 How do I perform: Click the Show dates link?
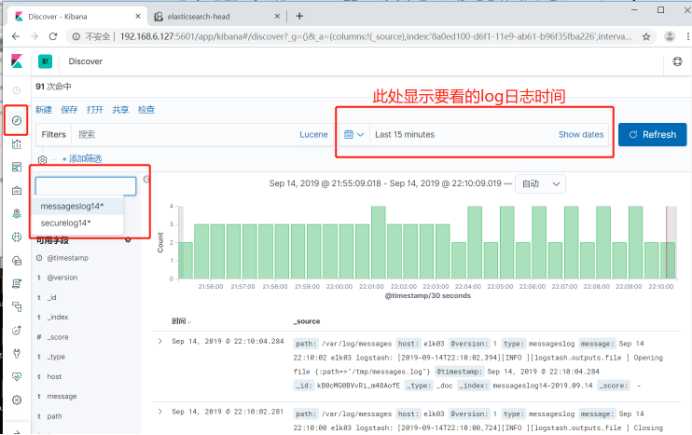pyautogui.click(x=581, y=135)
